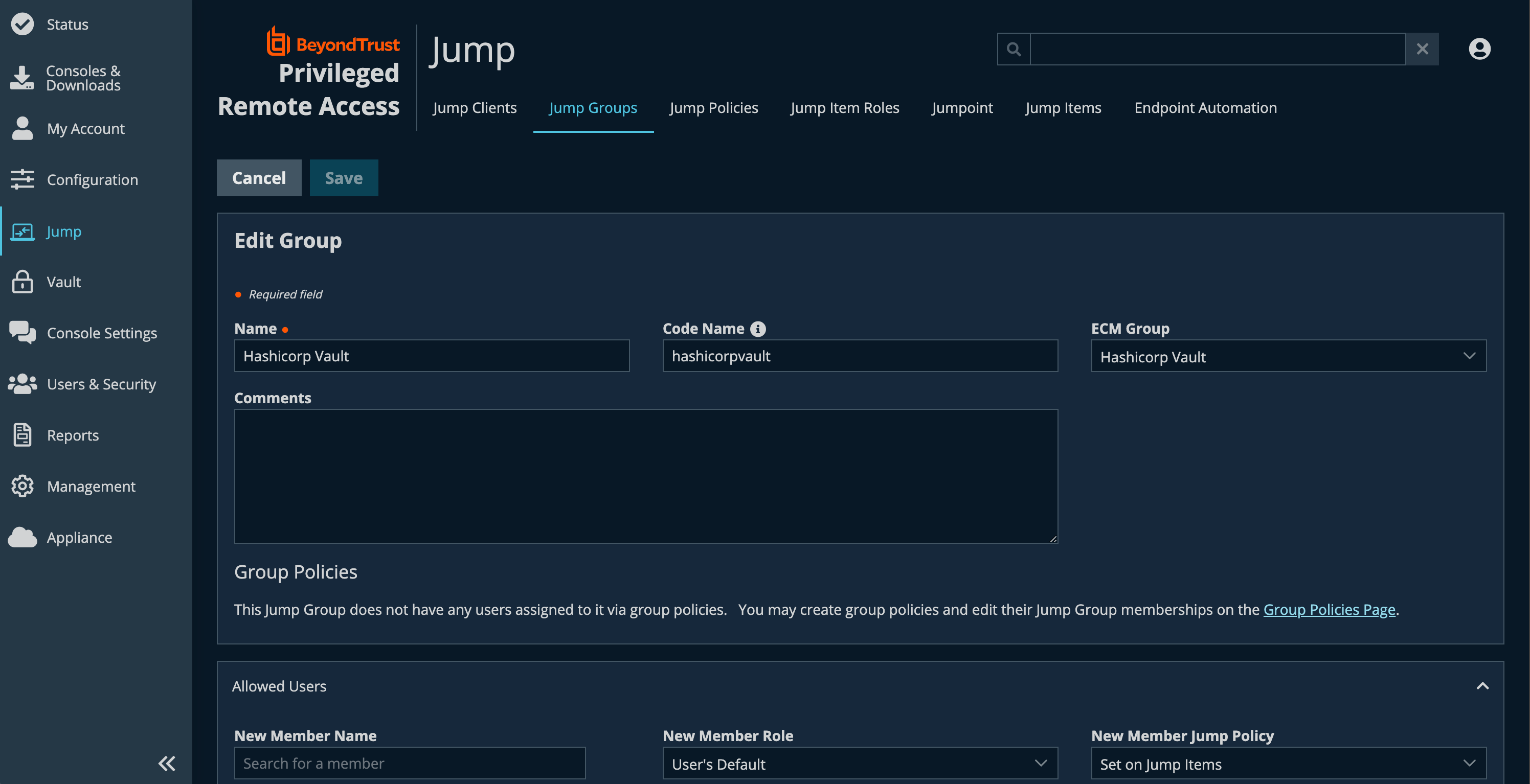Open Consoles & Downloads icon
1530x784 pixels.
point(22,78)
